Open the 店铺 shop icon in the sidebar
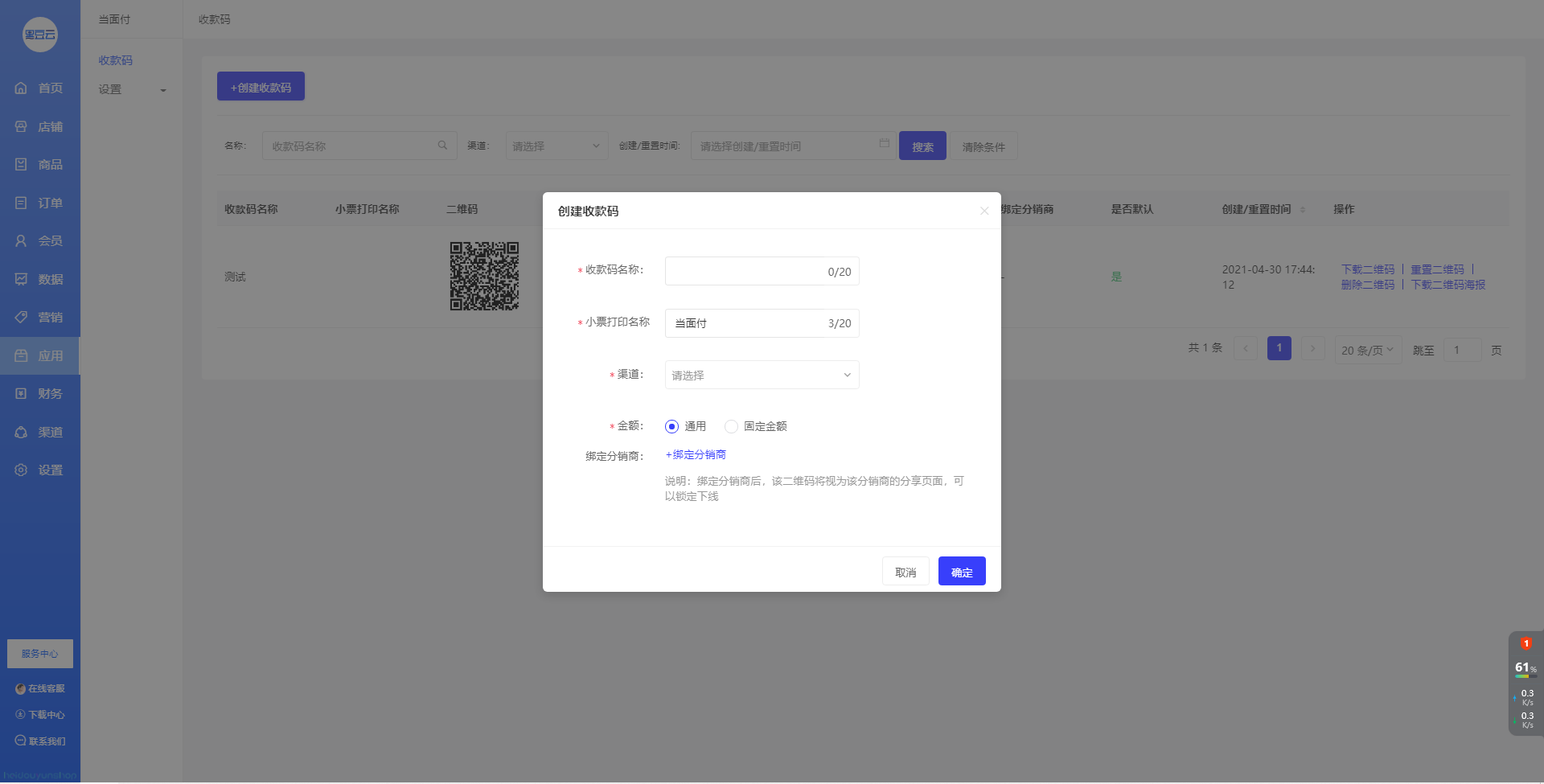This screenshot has height=784, width=1544. tap(22, 126)
